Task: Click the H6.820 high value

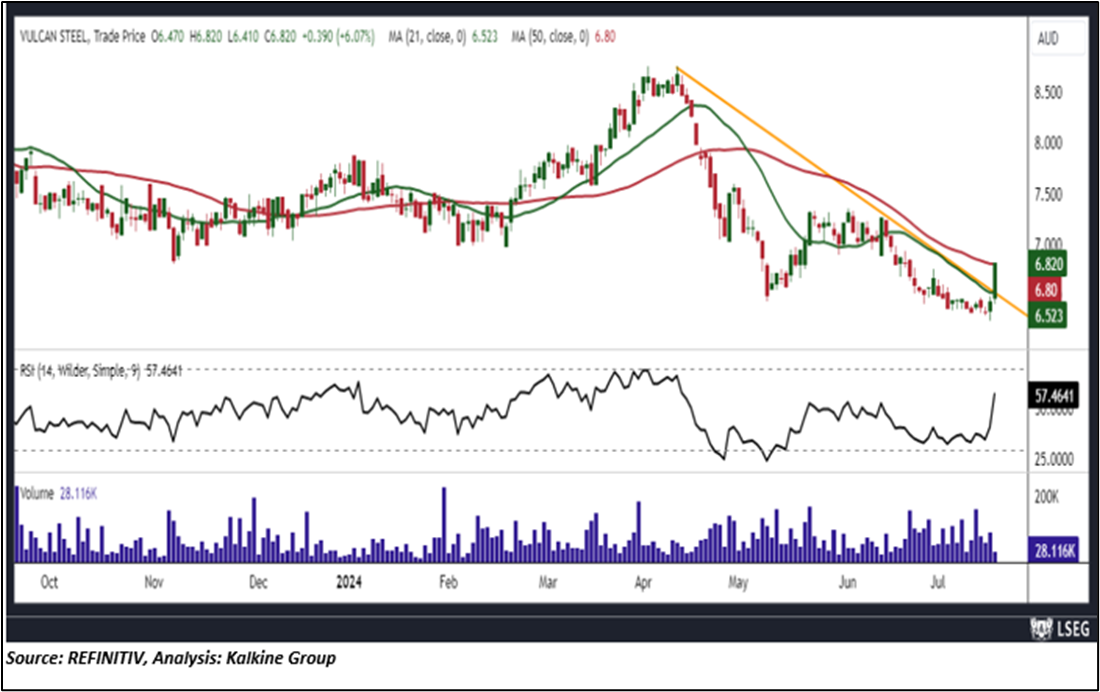Action: [x=206, y=36]
